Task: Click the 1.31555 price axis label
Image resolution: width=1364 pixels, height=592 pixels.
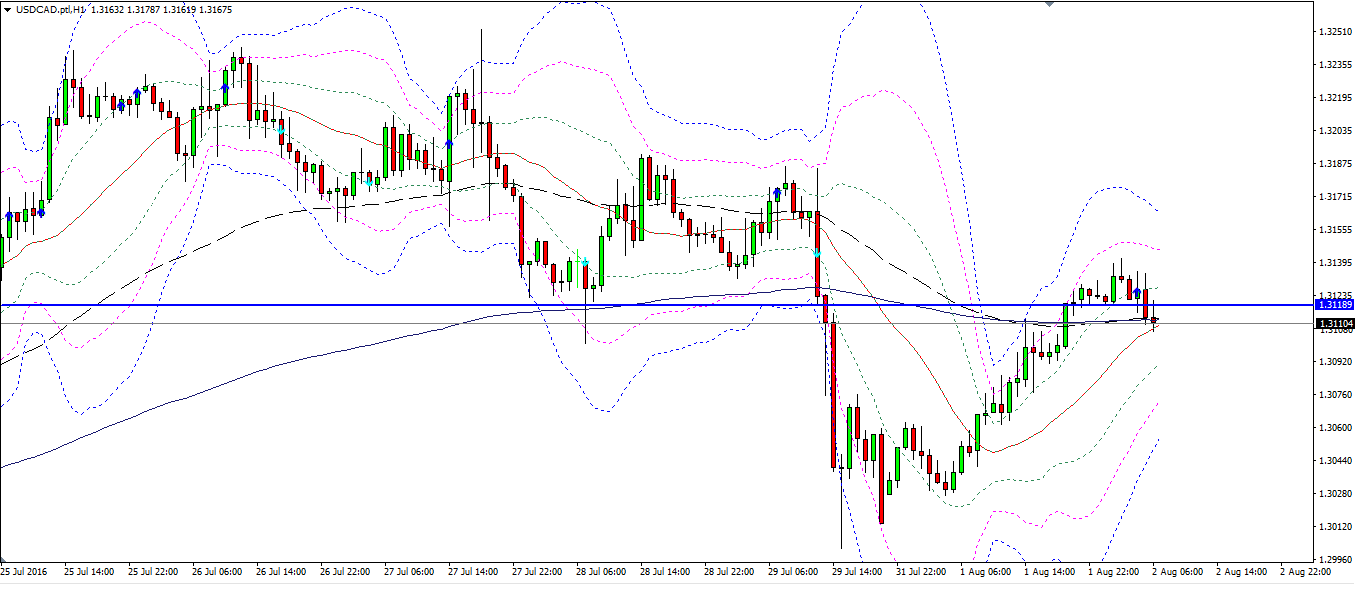Action: 1336,230
